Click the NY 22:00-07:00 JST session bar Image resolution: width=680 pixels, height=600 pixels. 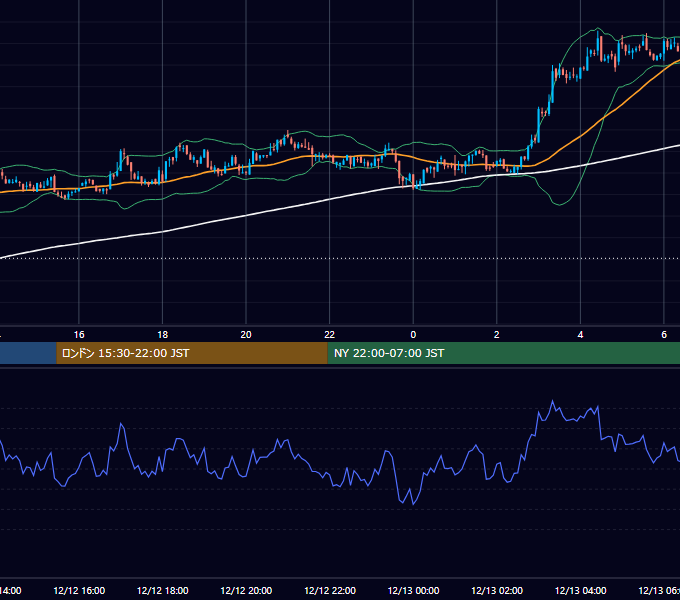(503, 353)
